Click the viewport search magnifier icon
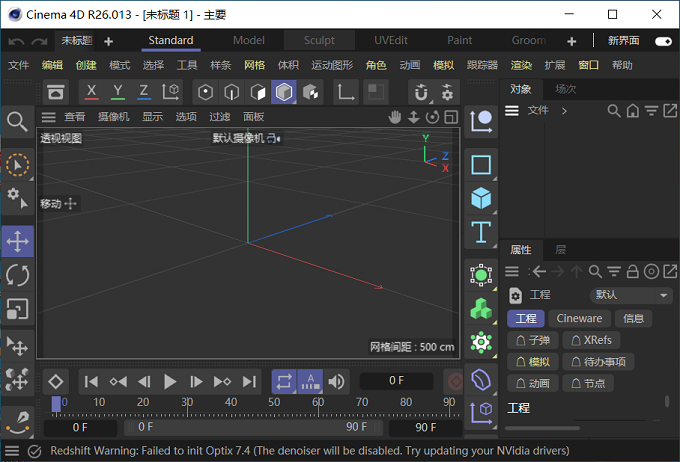This screenshot has width=680, height=462. (17, 121)
